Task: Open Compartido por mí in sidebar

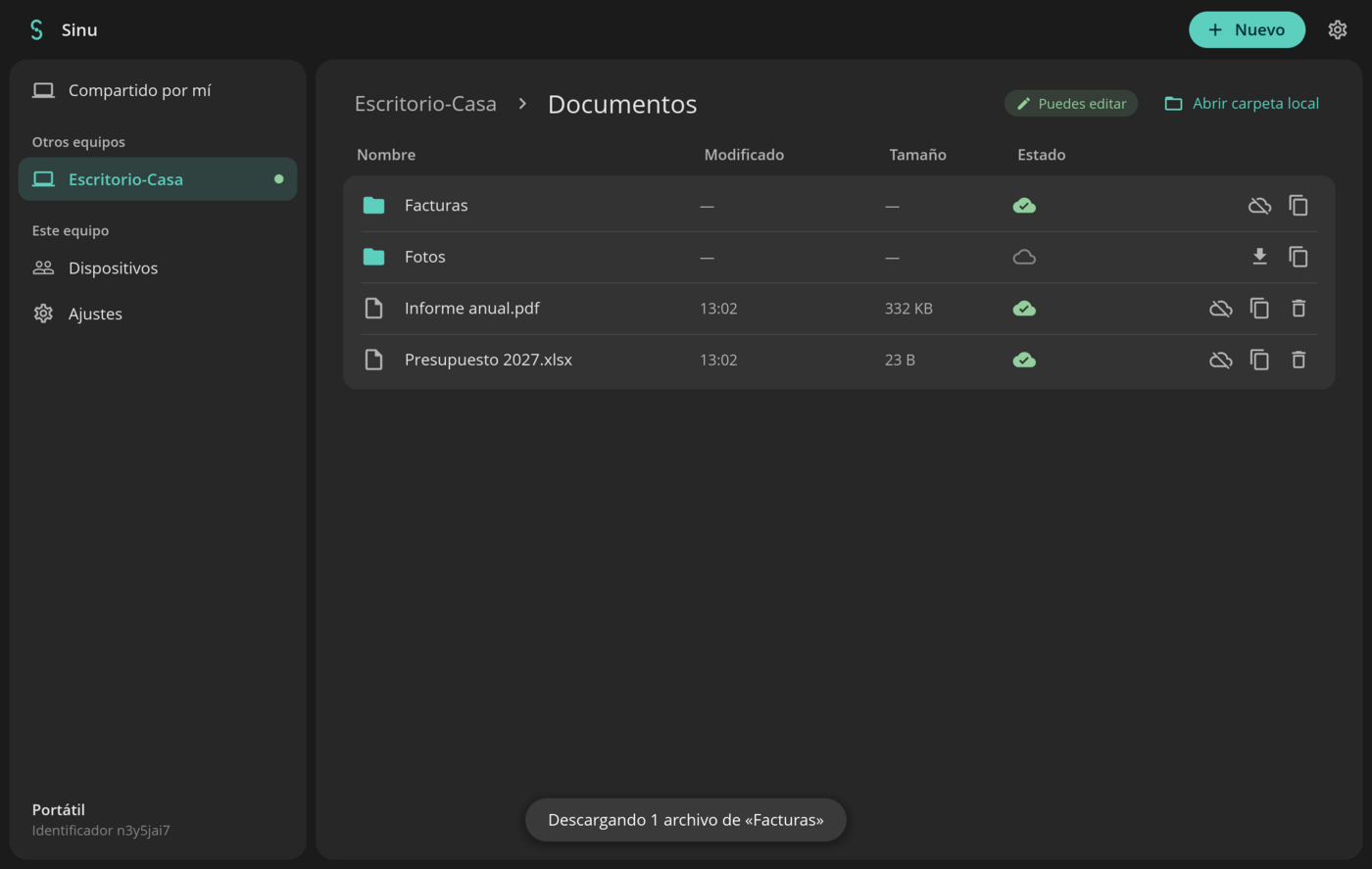Action: (x=158, y=90)
